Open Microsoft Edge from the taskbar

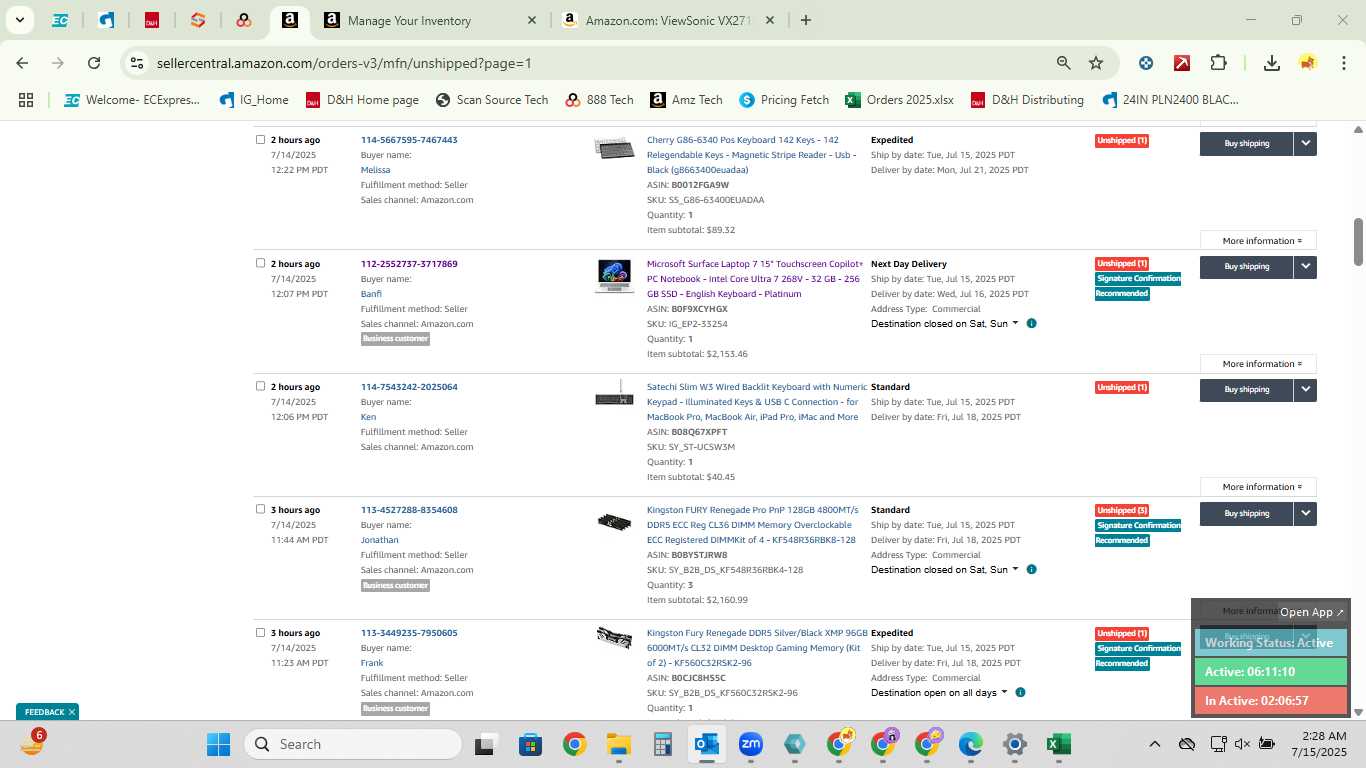[x=970, y=744]
